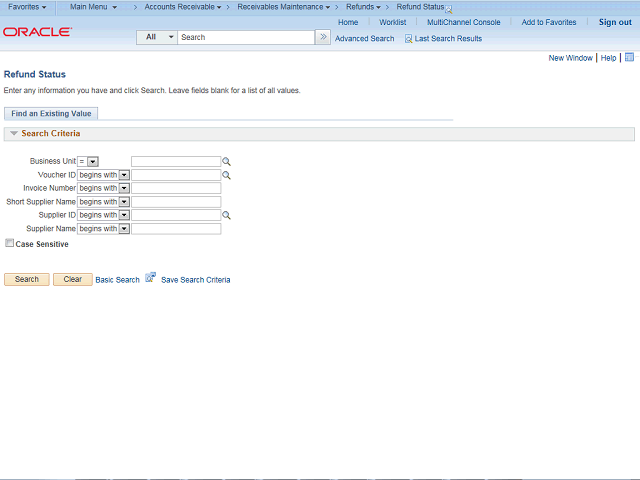
Task: Open the Main Menu dropdown
Action: click(x=93, y=7)
